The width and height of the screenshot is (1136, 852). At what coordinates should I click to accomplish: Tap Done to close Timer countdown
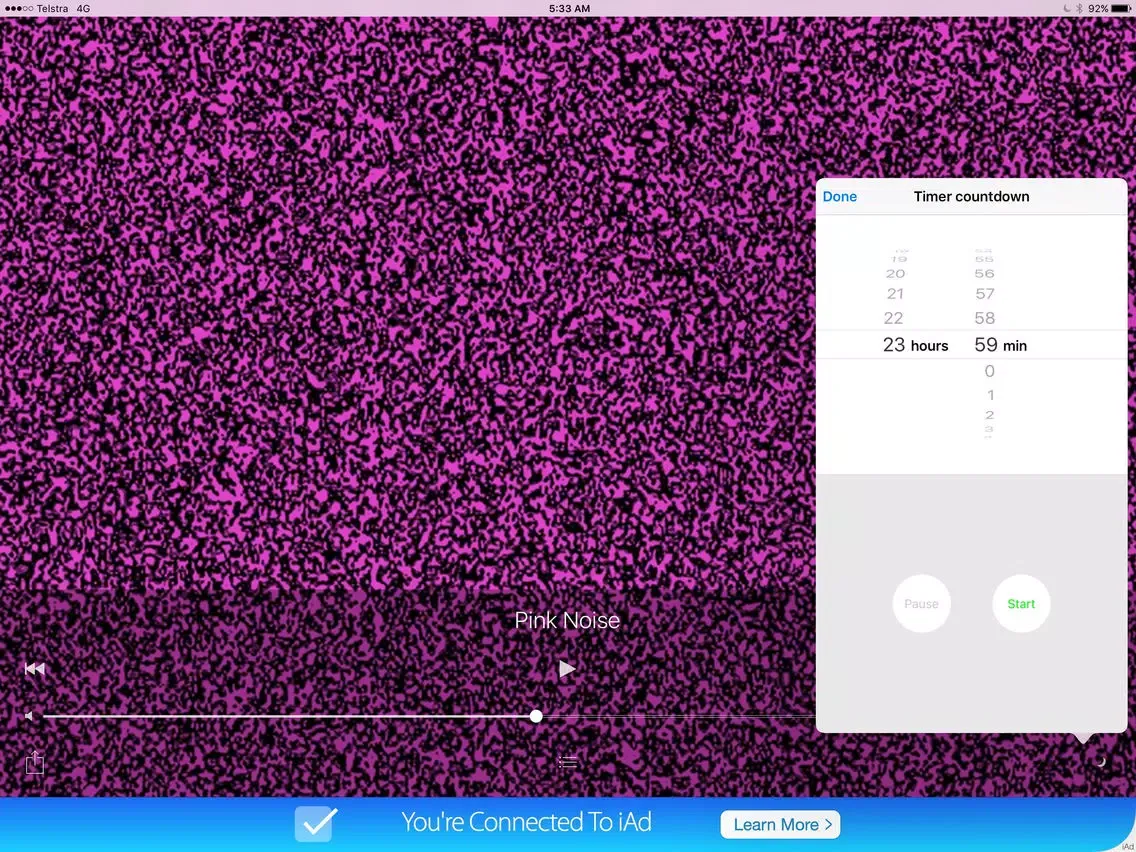pyautogui.click(x=839, y=196)
